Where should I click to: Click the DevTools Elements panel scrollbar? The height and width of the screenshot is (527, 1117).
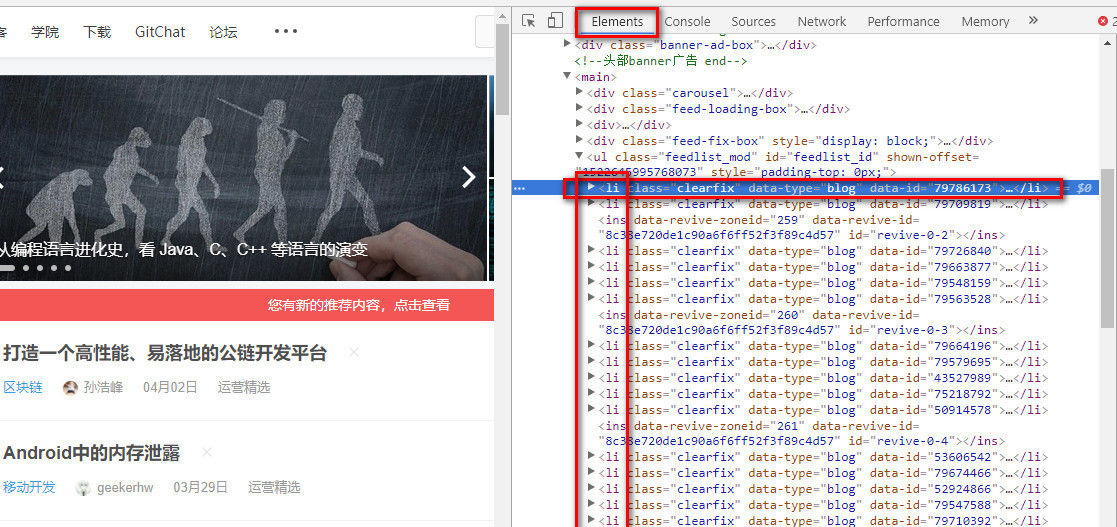coord(1107,249)
